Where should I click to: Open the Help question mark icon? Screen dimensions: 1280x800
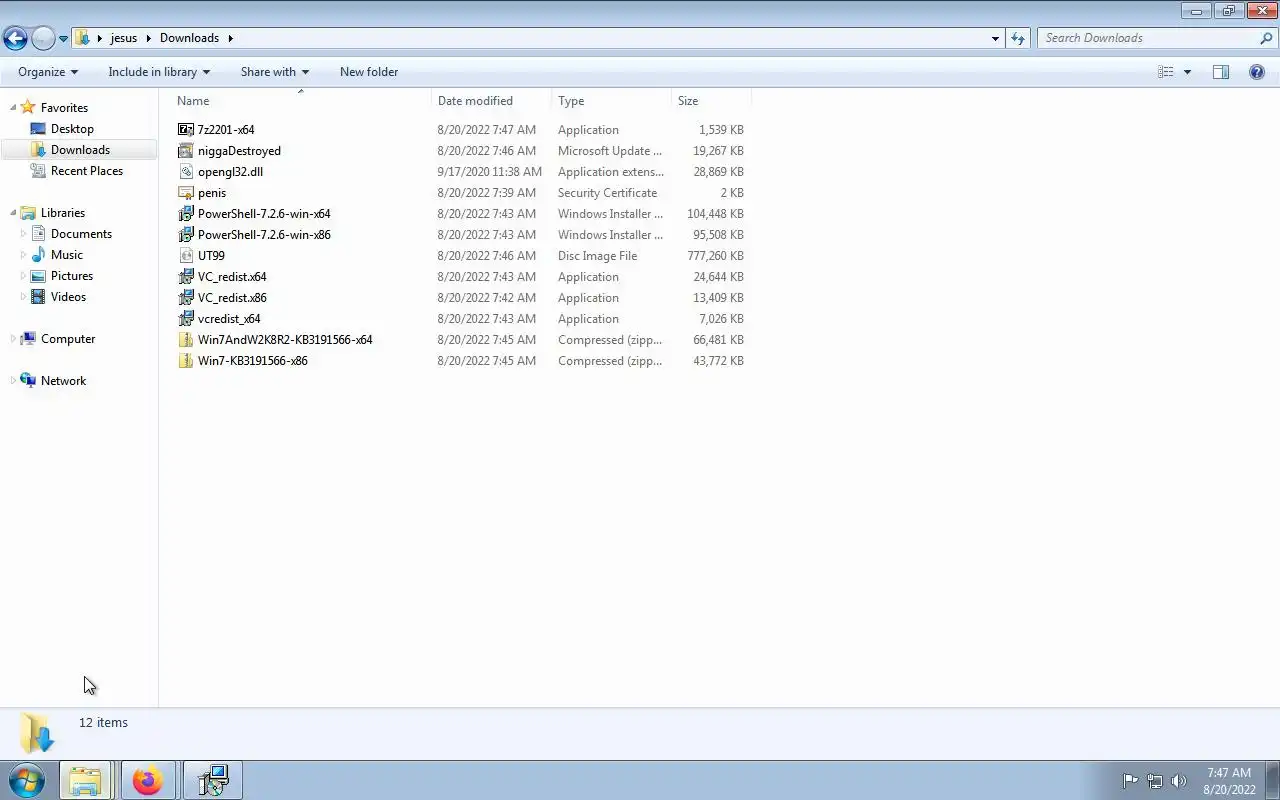pos(1257,72)
